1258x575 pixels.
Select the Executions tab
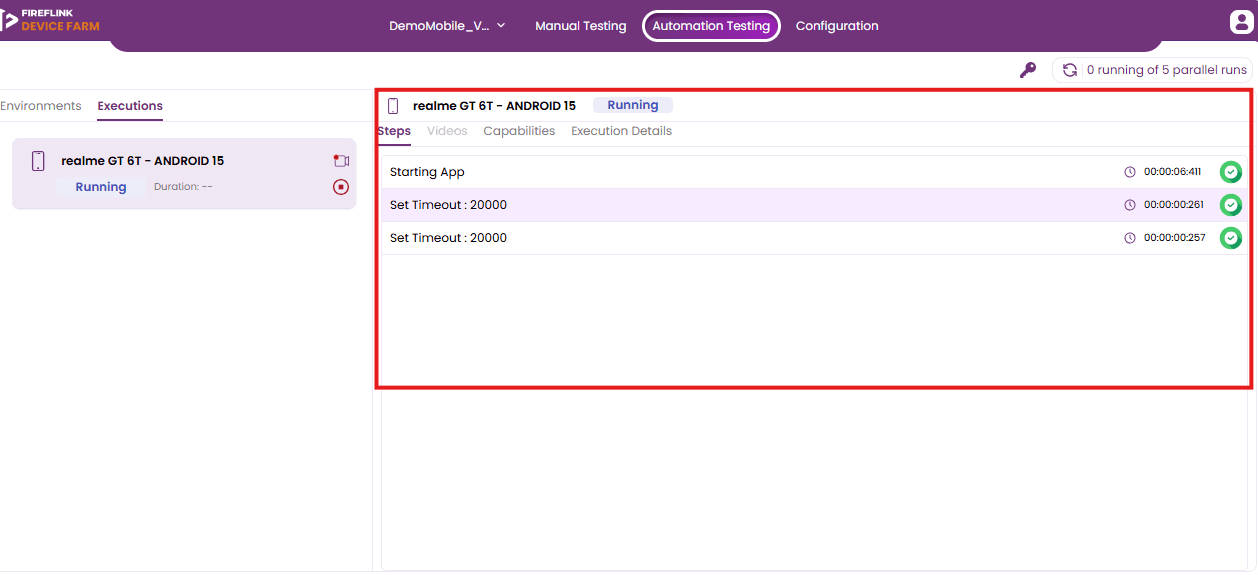tap(130, 106)
